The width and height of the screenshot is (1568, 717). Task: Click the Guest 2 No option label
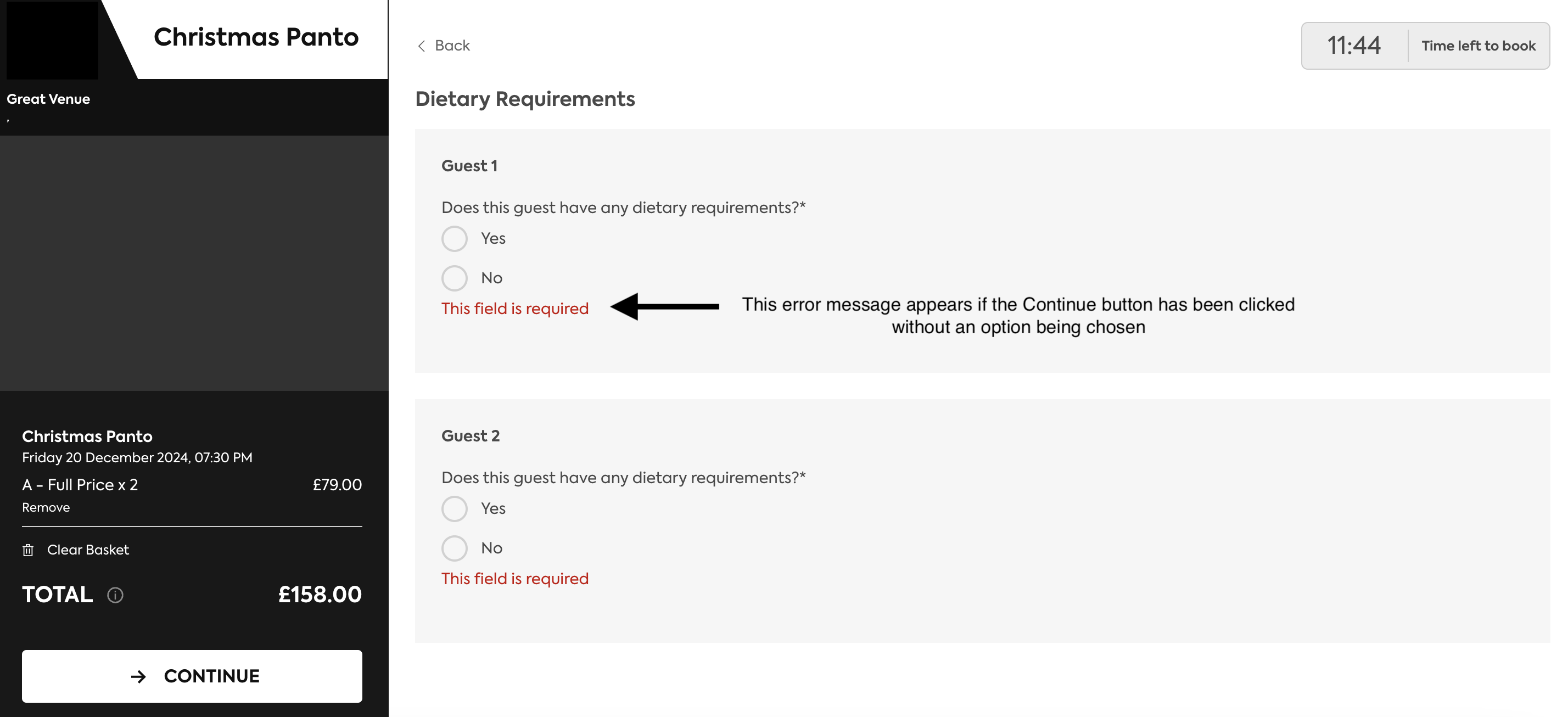click(x=491, y=548)
